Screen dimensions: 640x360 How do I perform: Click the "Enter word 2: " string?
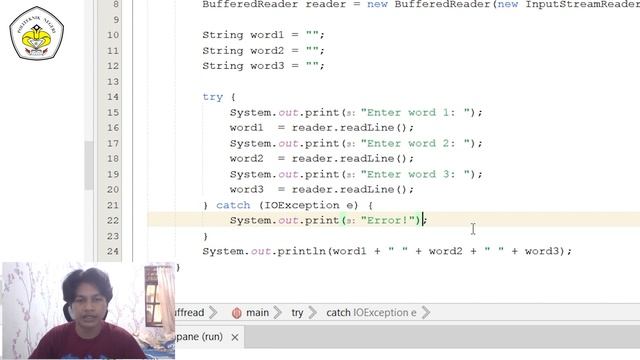(415, 143)
